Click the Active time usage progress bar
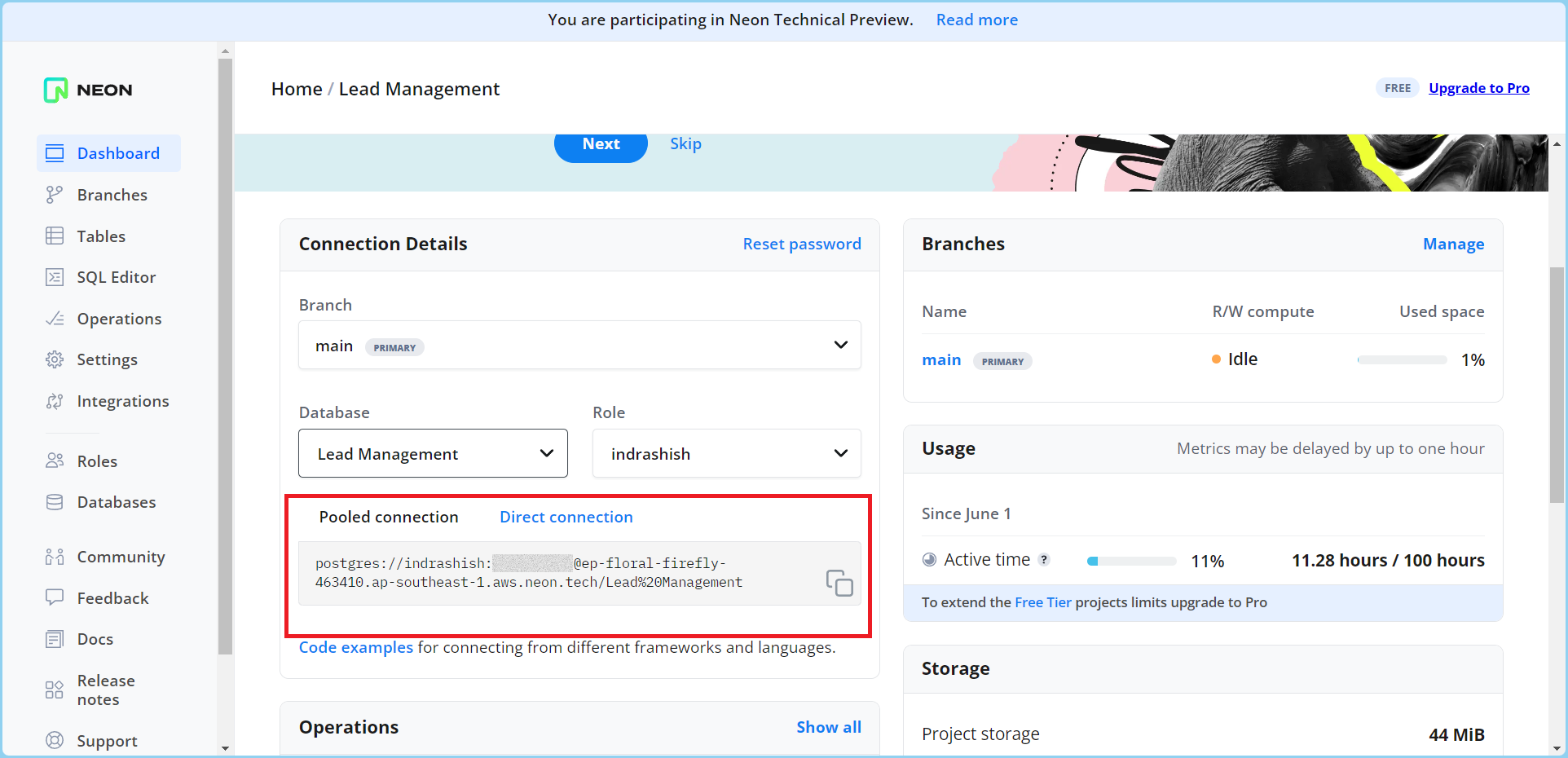 coord(1131,561)
